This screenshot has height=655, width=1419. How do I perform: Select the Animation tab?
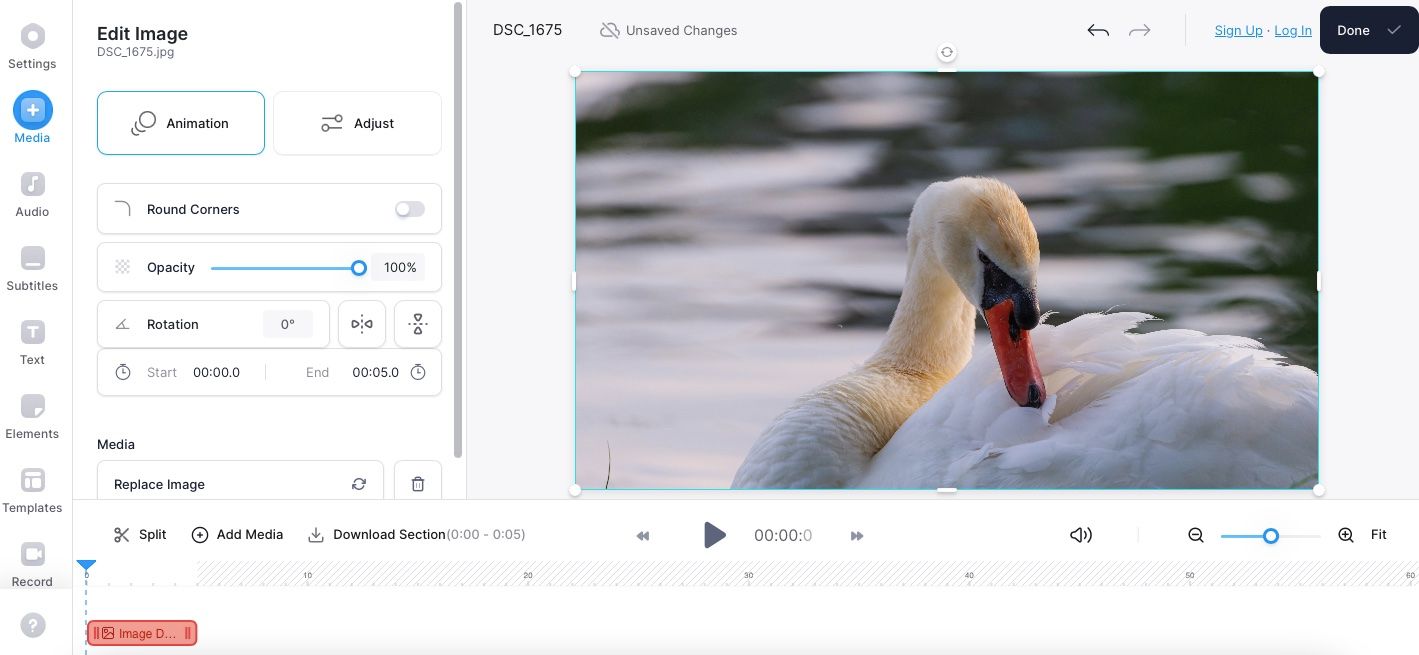coord(180,123)
